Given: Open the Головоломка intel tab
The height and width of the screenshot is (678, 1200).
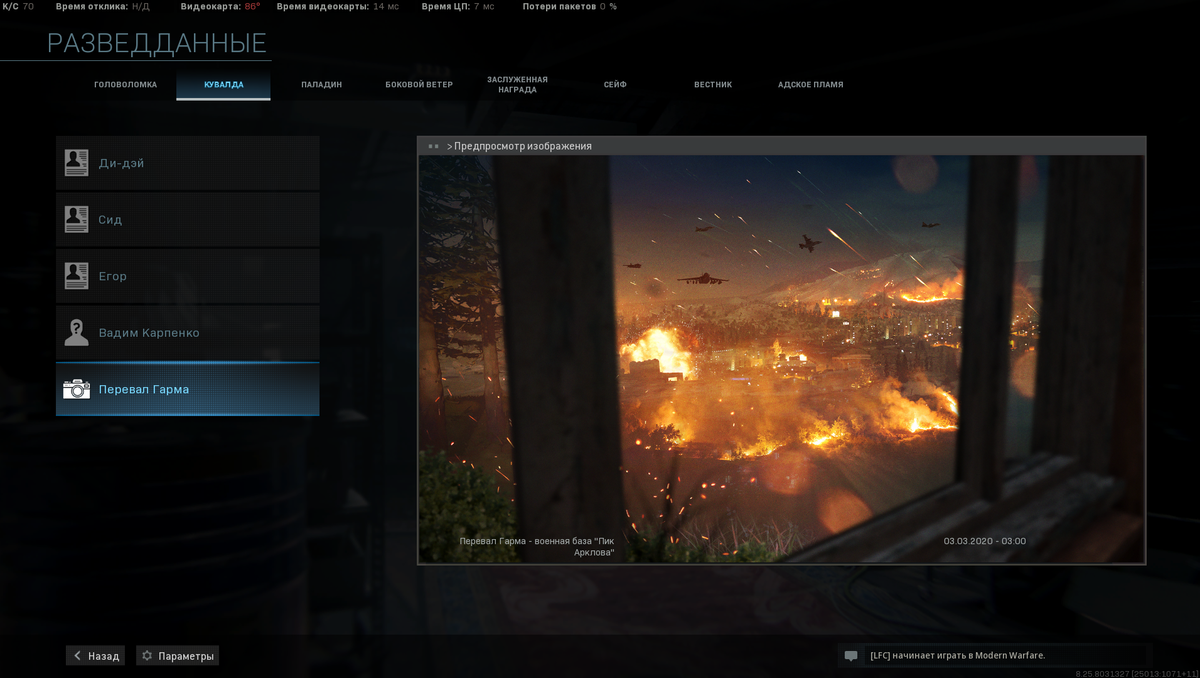Looking at the screenshot, I should (x=125, y=85).
